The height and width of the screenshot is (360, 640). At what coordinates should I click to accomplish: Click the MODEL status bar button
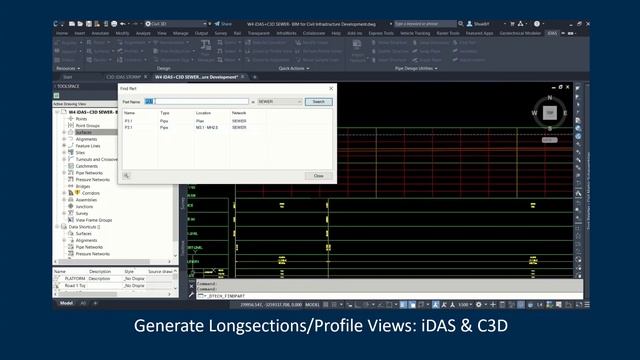[x=312, y=305]
